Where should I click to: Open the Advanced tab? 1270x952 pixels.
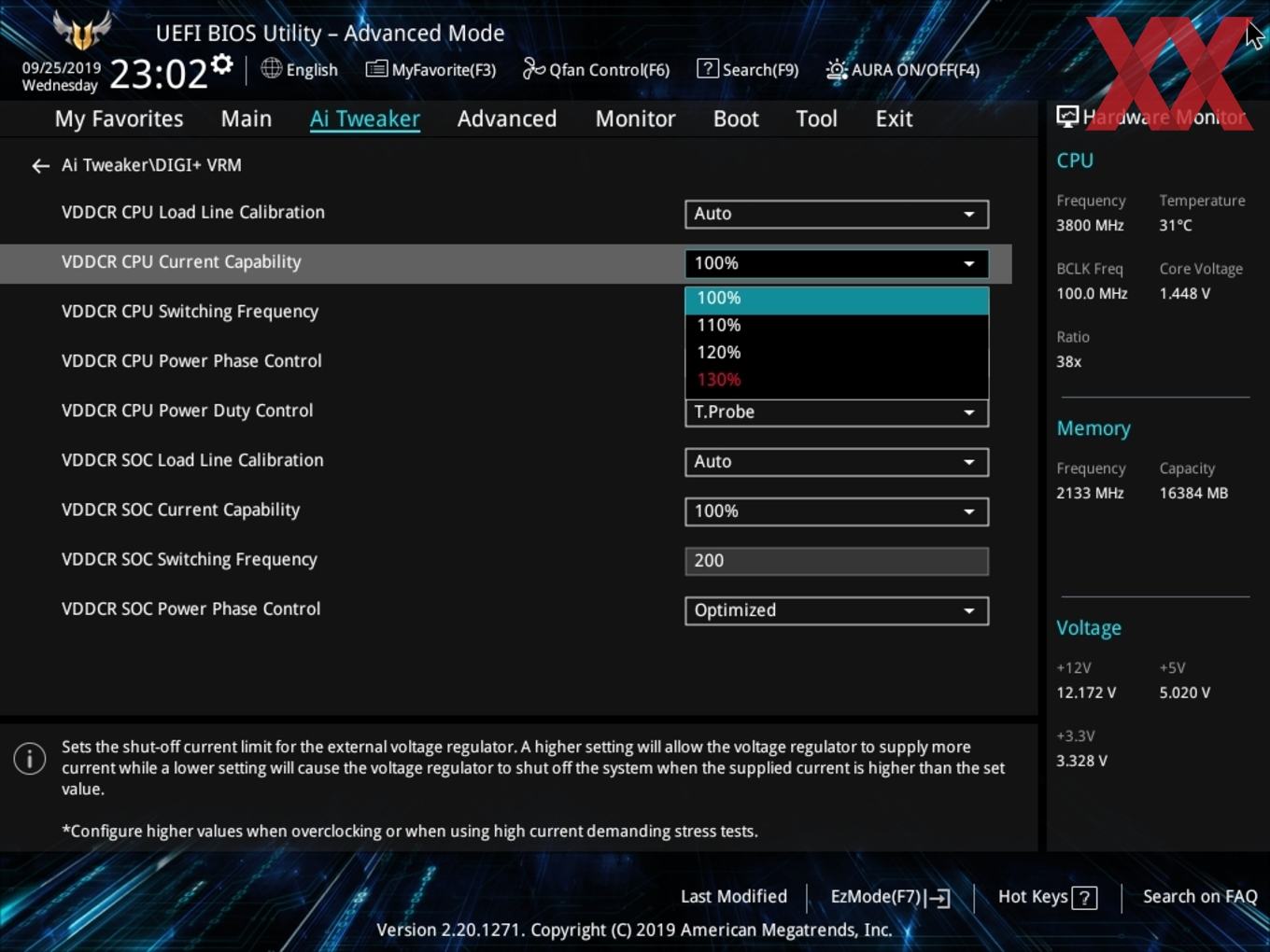pyautogui.click(x=507, y=119)
